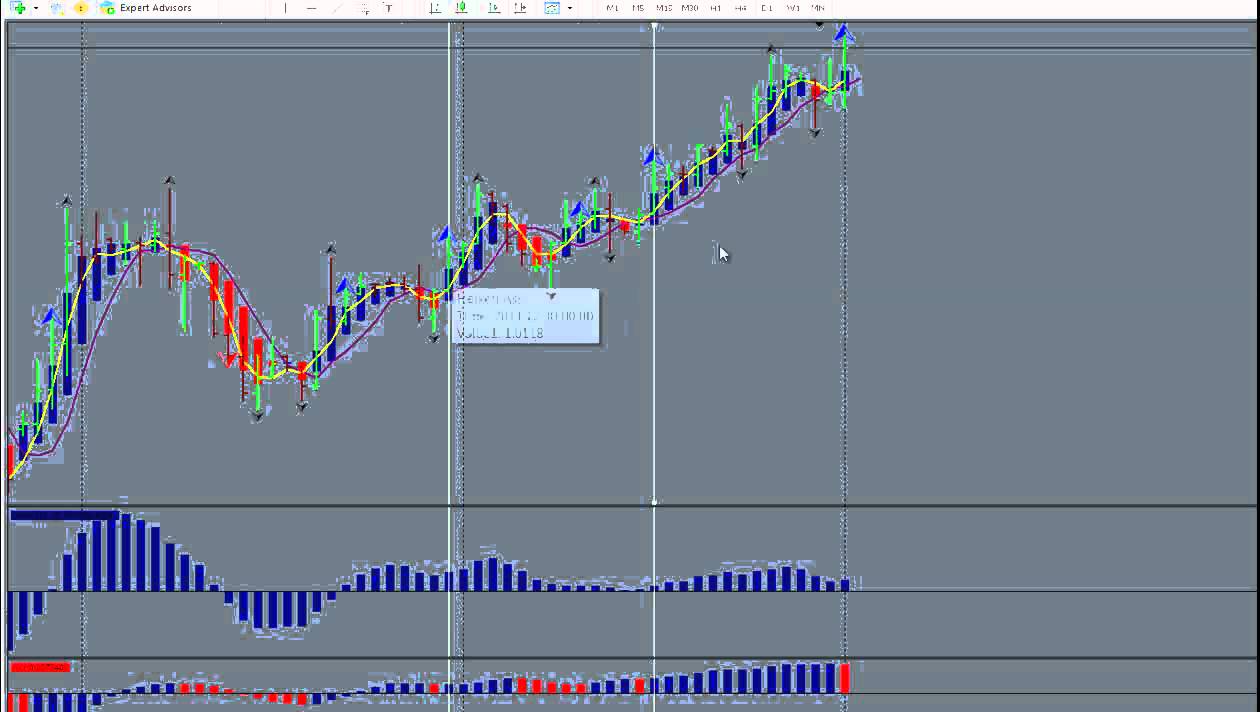Switch timeframe to MN

click(818, 8)
